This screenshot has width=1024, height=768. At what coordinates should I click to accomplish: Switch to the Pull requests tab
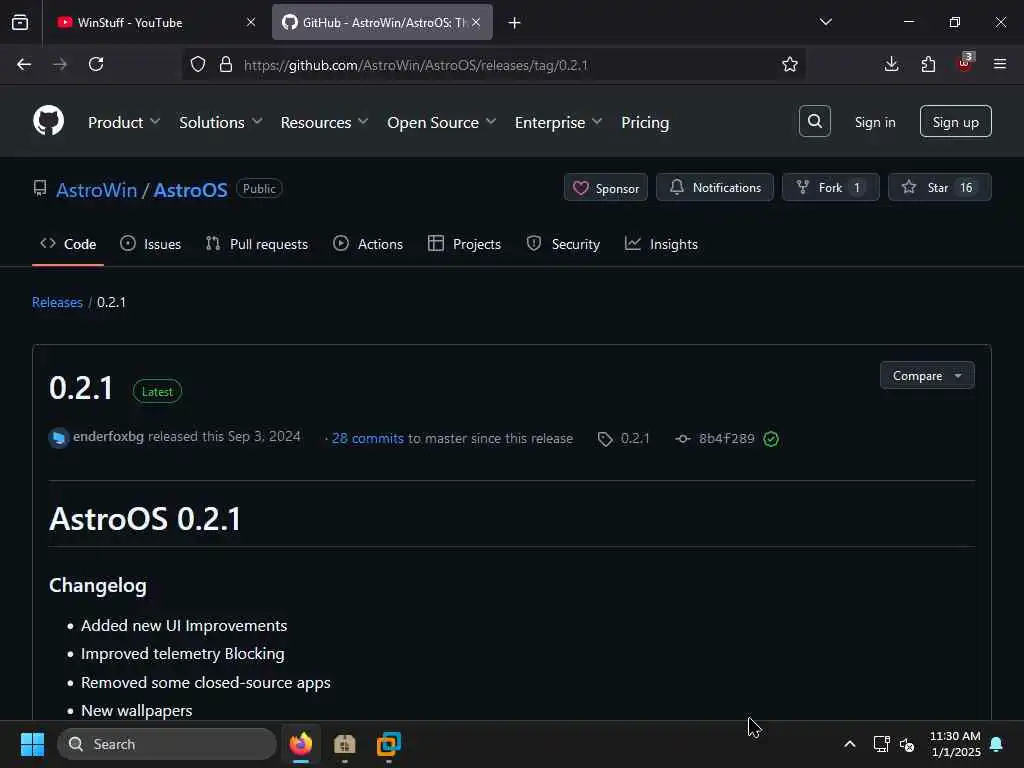257,244
